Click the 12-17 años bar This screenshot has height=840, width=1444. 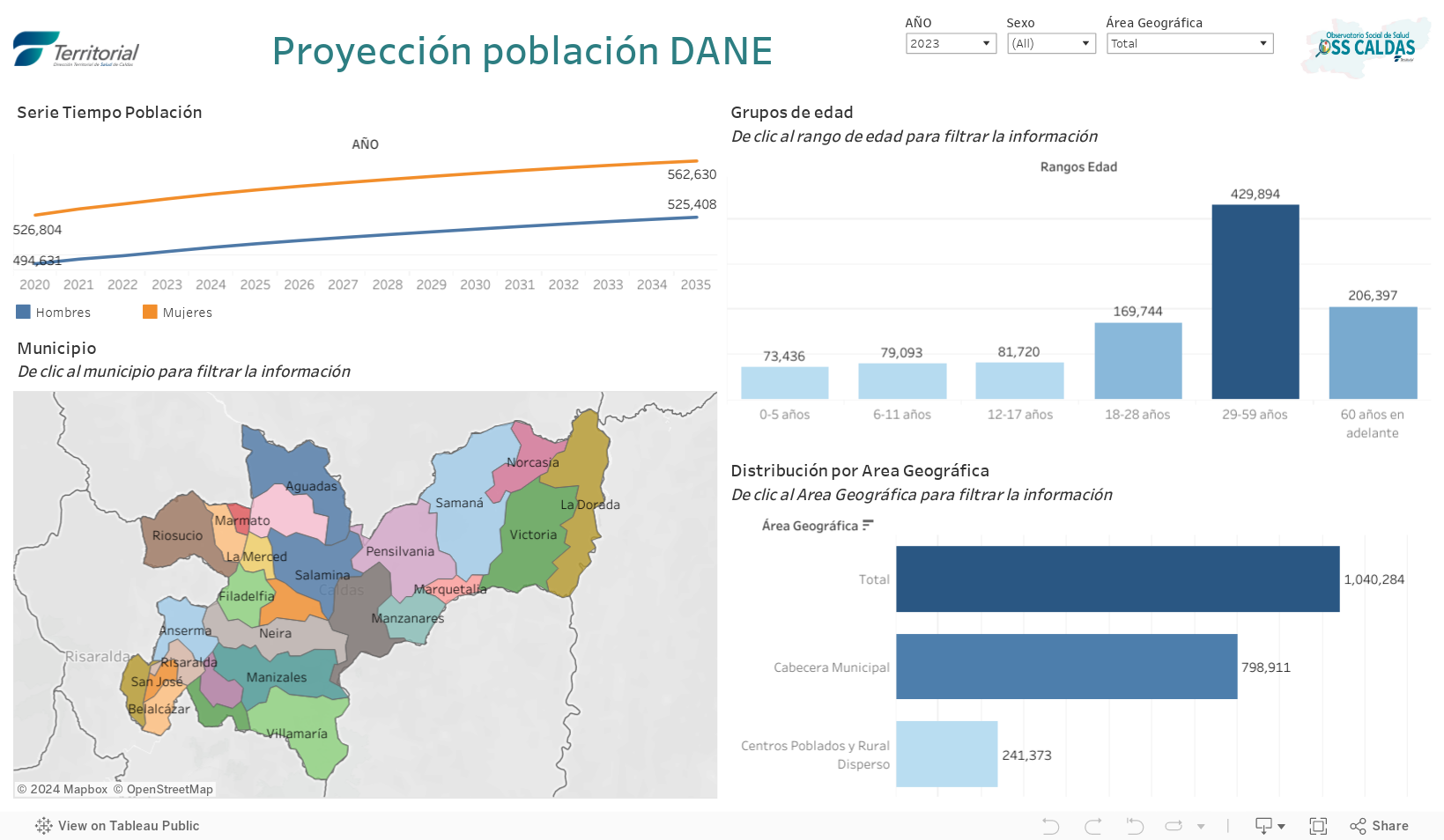1019,380
